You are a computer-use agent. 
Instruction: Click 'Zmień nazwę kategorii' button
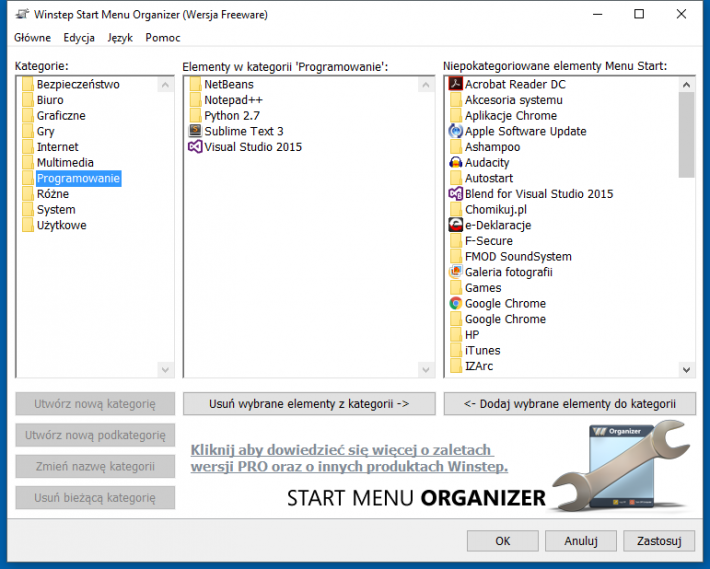pyautogui.click(x=95, y=466)
